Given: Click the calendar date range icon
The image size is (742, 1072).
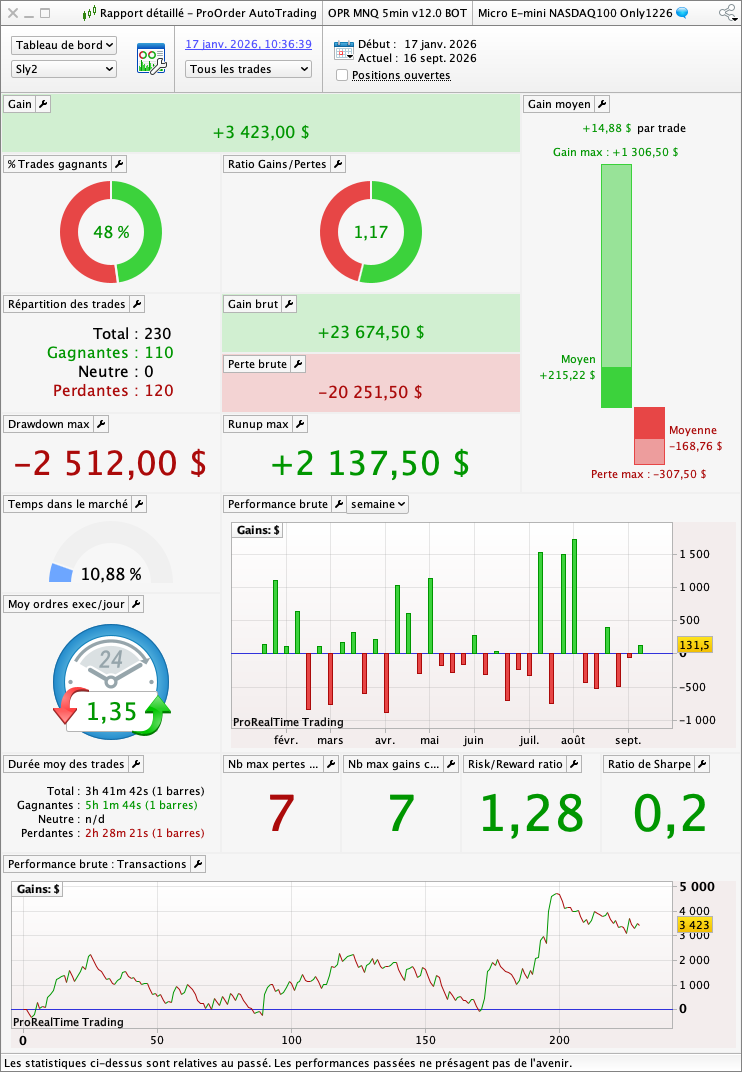Looking at the screenshot, I should point(343,51).
